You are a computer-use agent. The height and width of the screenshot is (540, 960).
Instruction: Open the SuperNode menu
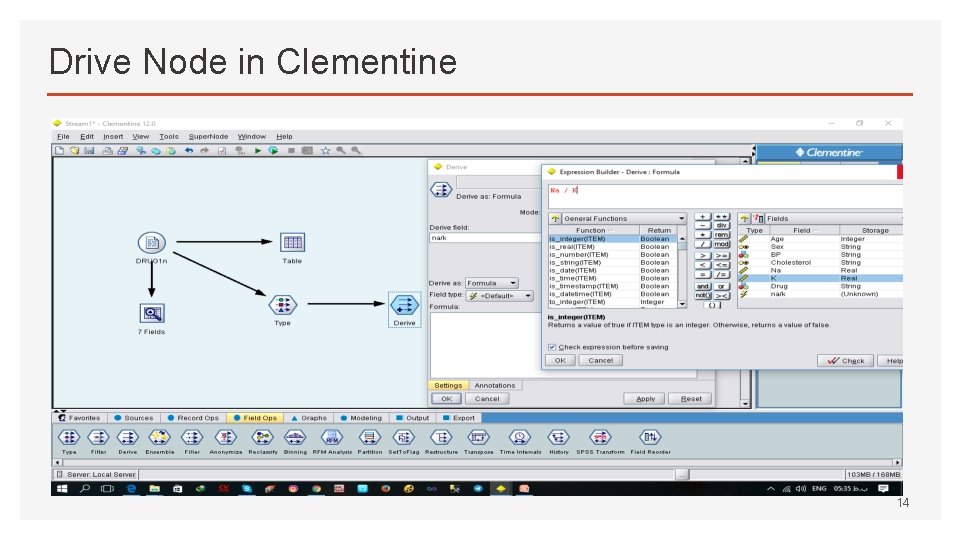pos(208,137)
